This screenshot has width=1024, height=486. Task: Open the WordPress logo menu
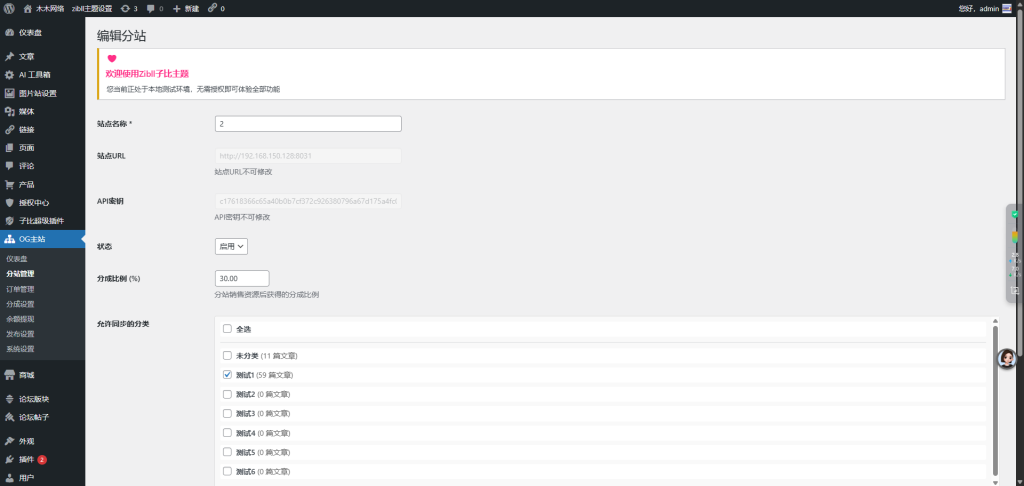[x=9, y=8]
